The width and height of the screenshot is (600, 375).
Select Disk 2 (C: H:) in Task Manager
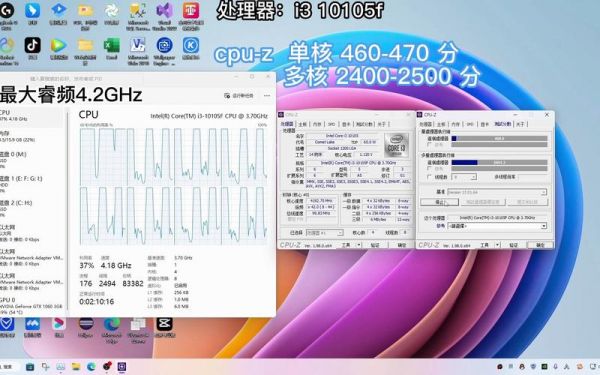coord(31,208)
